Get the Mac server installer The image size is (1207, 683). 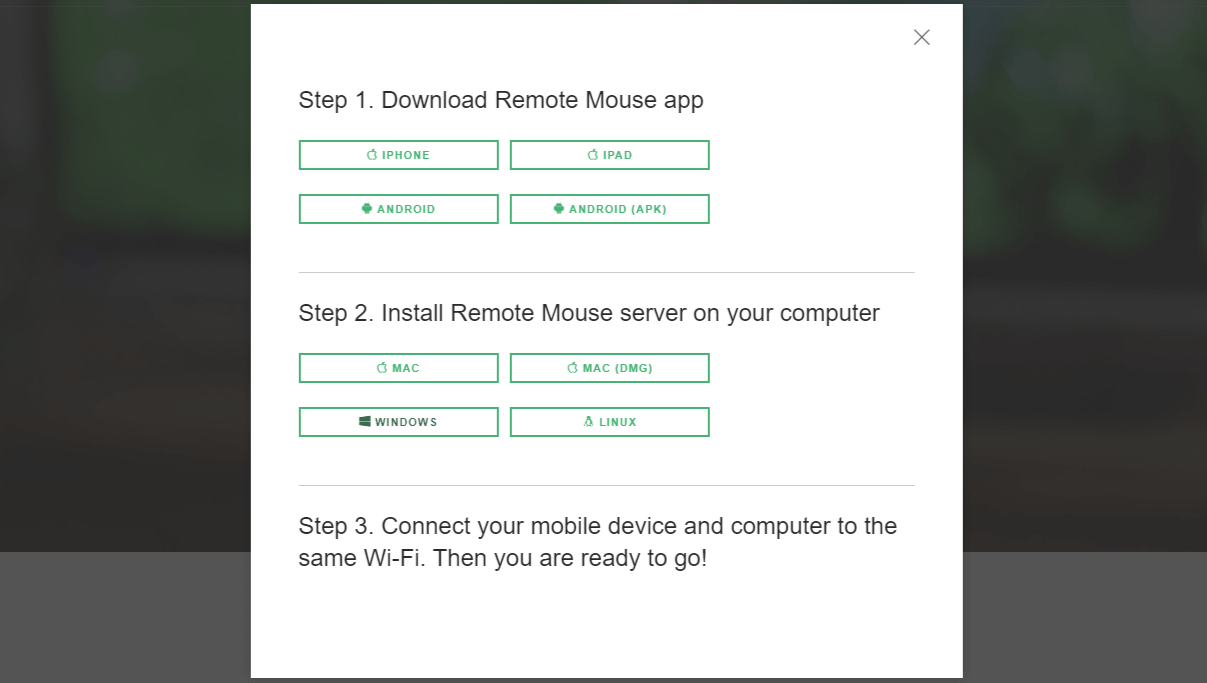coord(398,368)
